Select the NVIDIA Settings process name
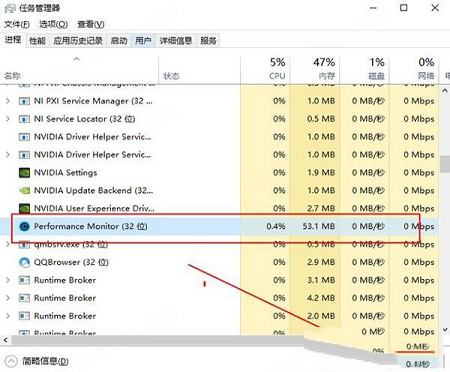The height and width of the screenshot is (372, 450). tap(66, 173)
